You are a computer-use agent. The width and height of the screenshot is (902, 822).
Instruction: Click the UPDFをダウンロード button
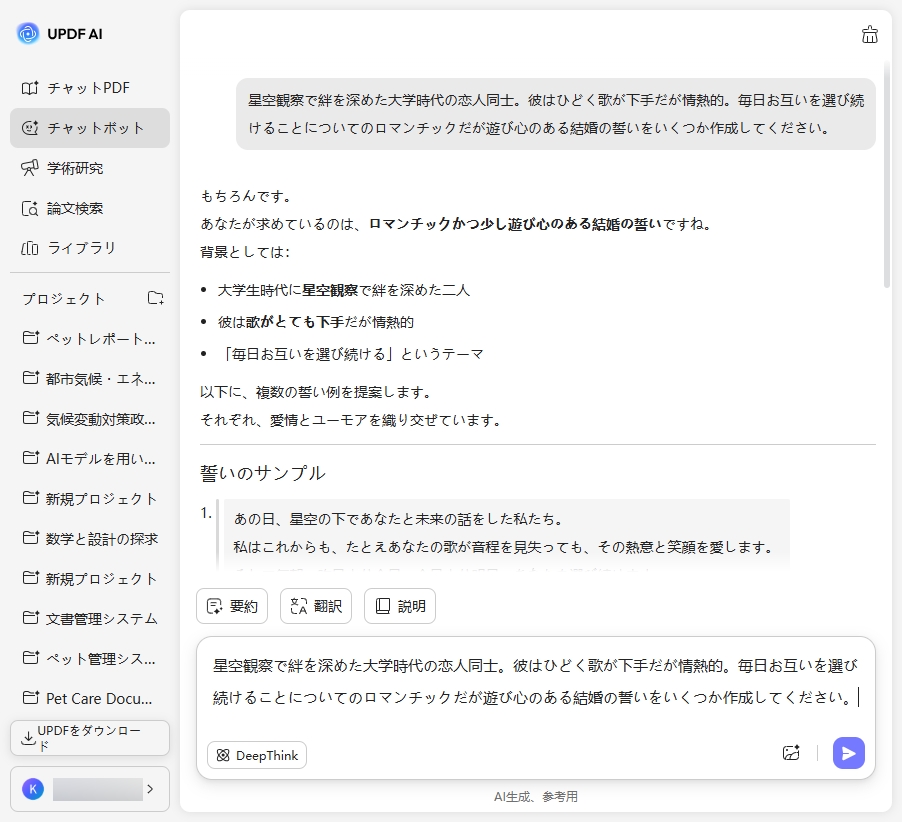[89, 738]
